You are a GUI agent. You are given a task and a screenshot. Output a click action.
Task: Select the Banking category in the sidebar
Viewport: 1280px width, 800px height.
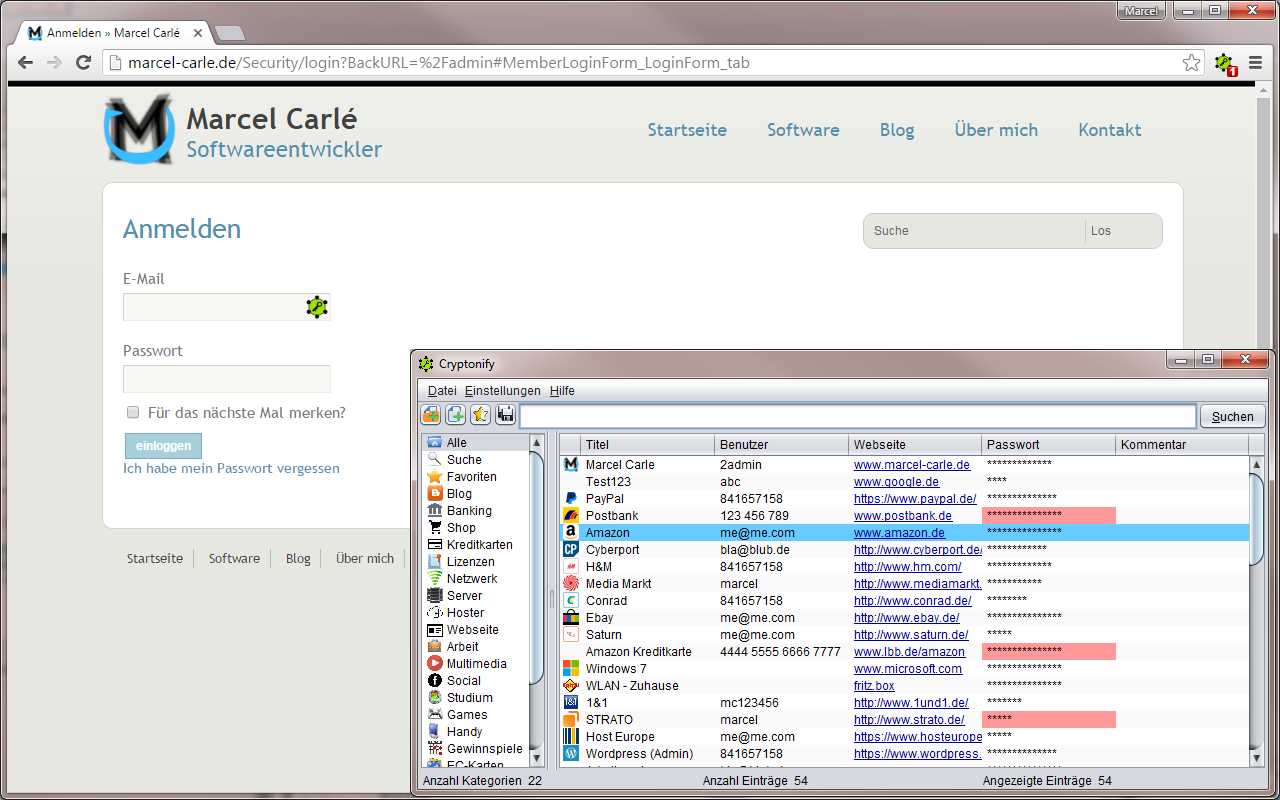(459, 511)
